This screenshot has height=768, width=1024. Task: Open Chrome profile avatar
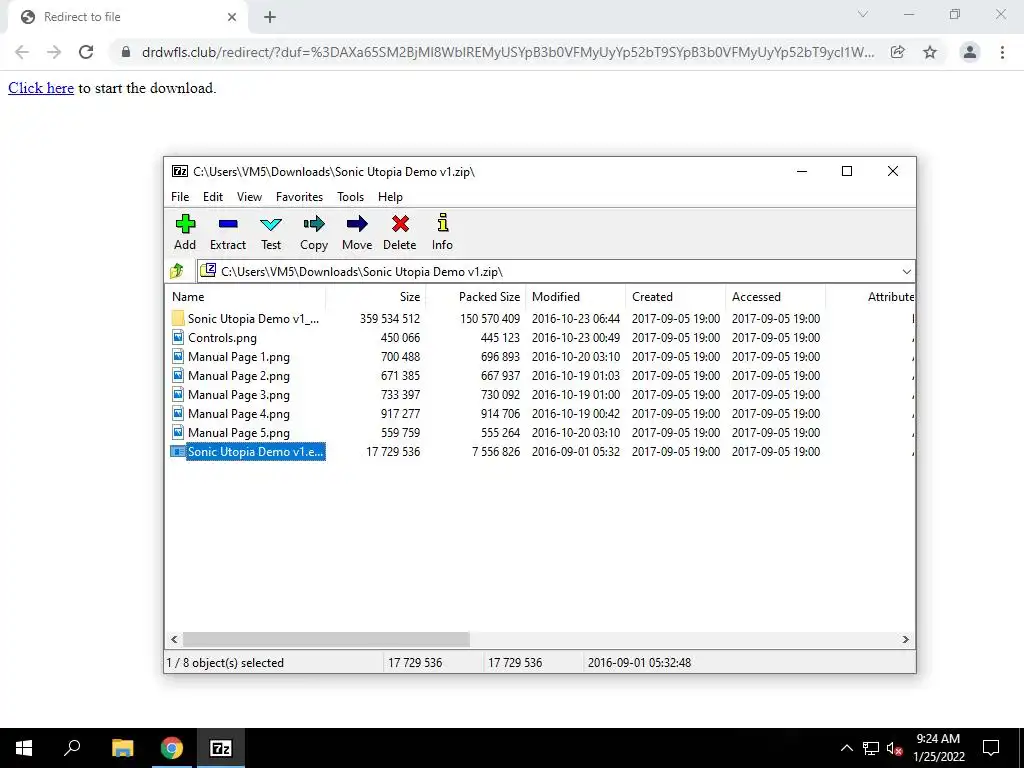[x=970, y=52]
